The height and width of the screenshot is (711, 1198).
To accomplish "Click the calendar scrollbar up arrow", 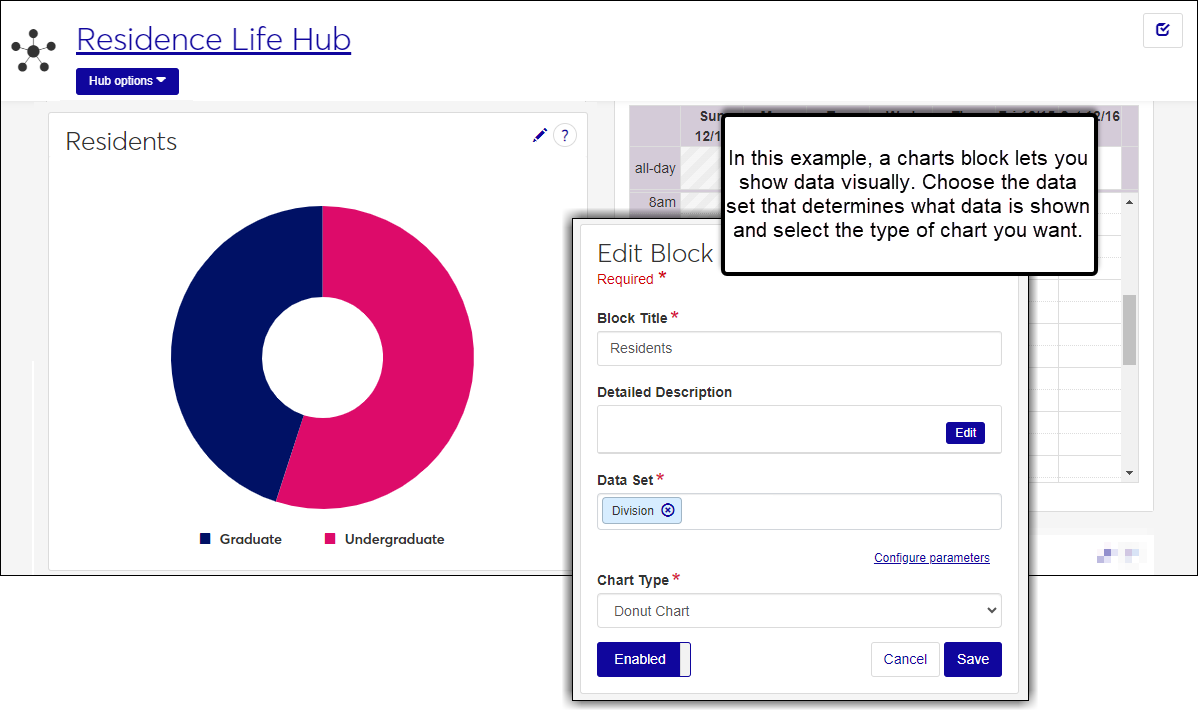I will [1129, 202].
